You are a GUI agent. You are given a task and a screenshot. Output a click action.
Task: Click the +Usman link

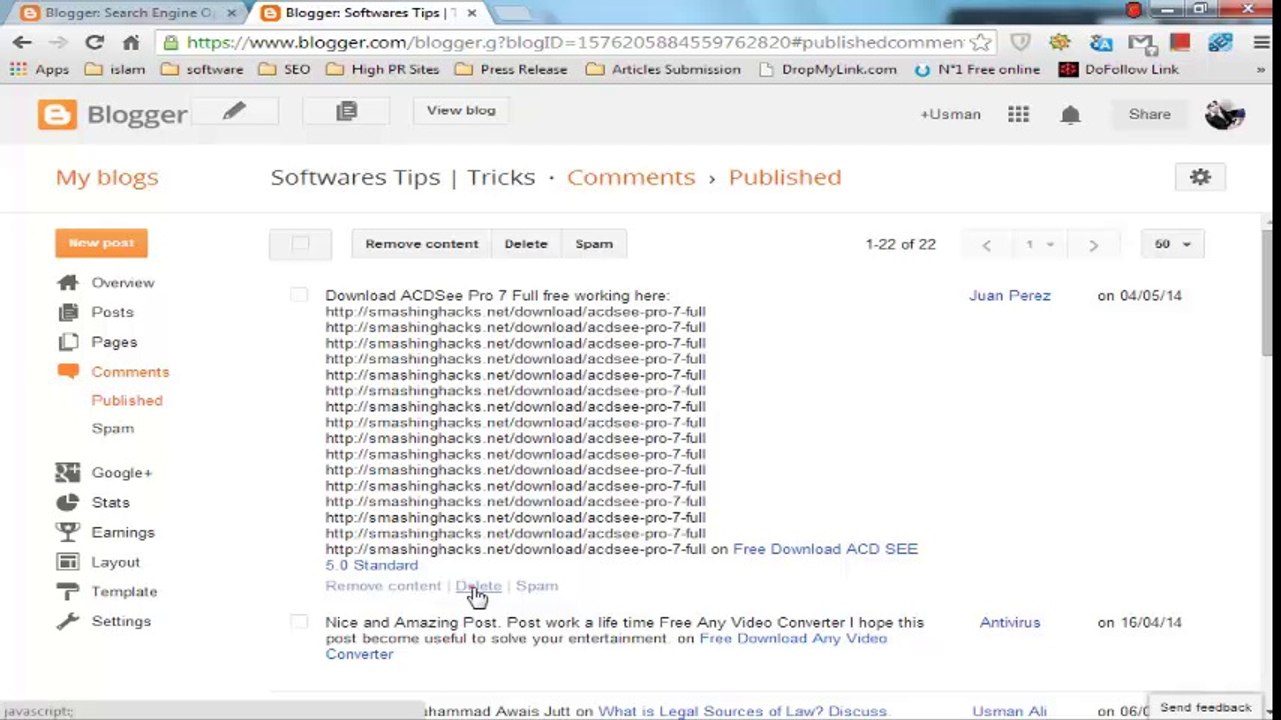950,114
